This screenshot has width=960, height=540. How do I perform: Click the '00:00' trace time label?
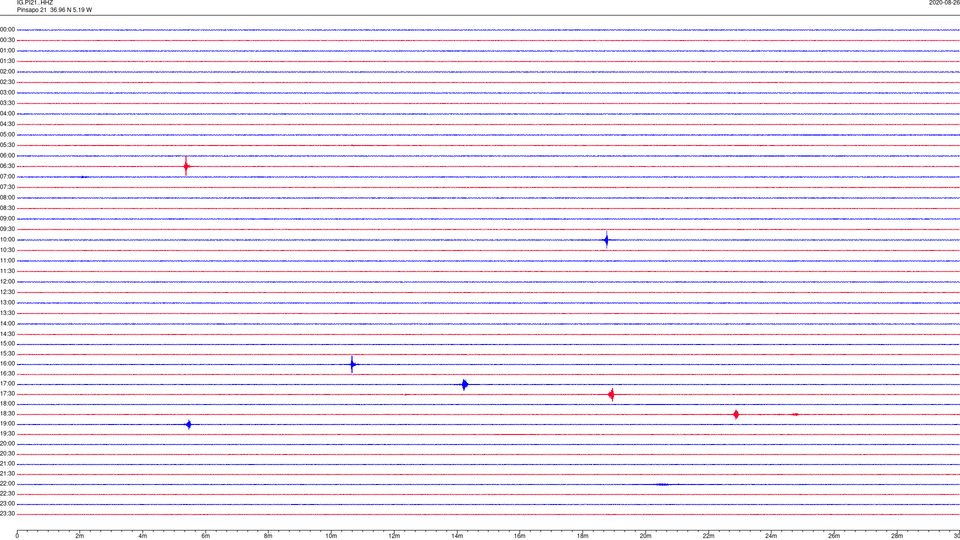pyautogui.click(x=7, y=29)
